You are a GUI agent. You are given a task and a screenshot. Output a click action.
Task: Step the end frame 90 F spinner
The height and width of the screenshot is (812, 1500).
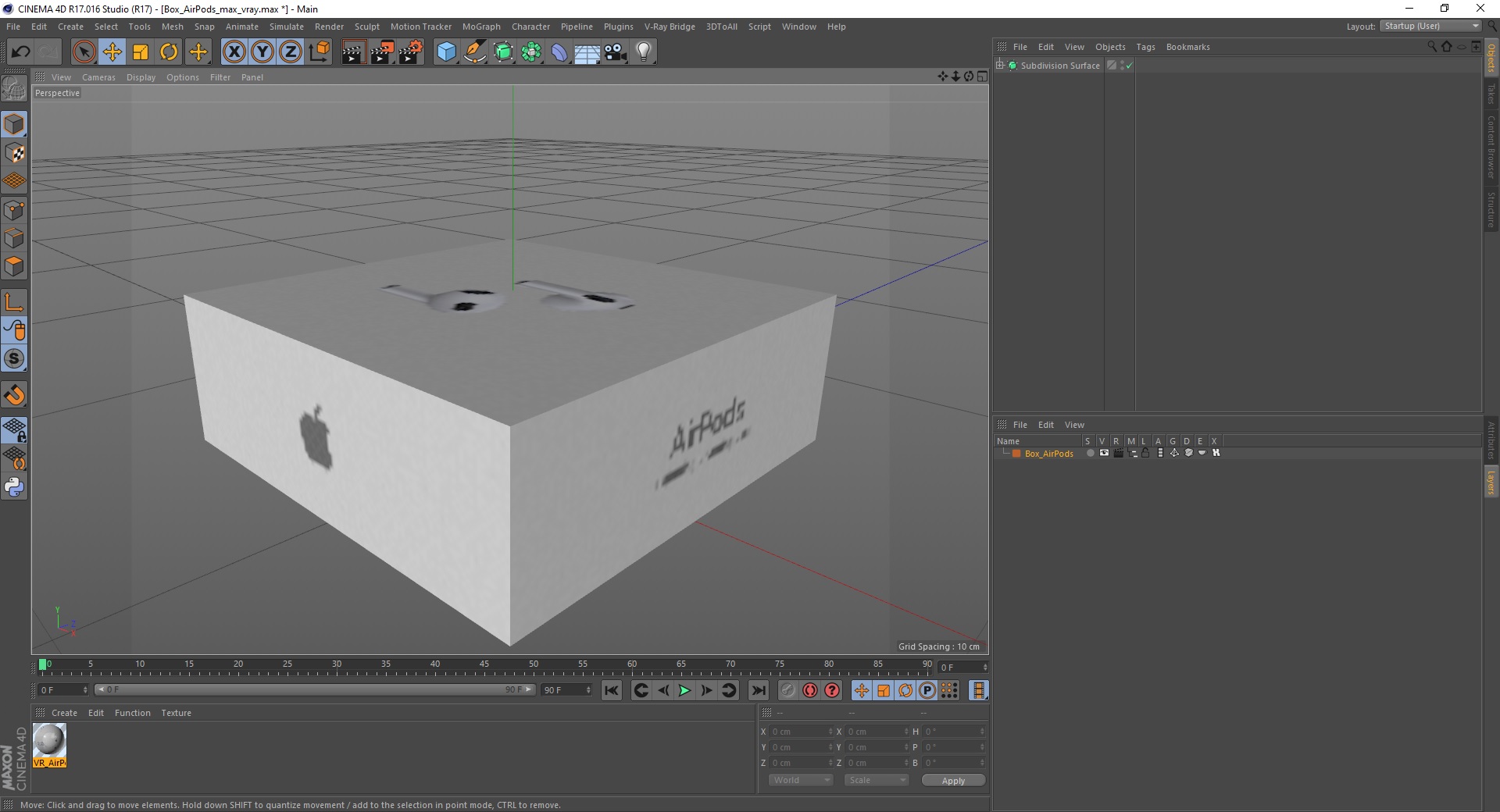coord(588,690)
